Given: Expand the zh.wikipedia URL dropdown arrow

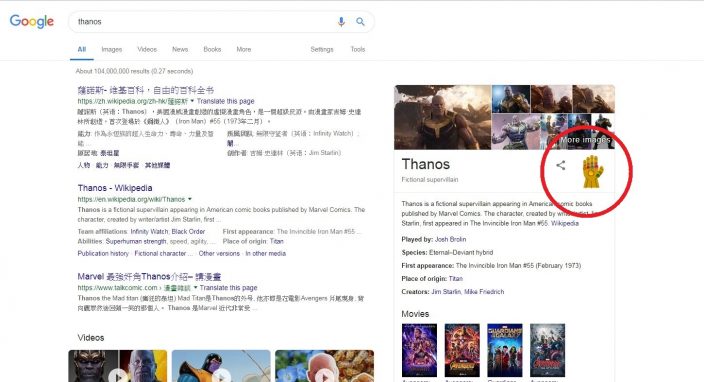Looking at the screenshot, I should (x=193, y=101).
